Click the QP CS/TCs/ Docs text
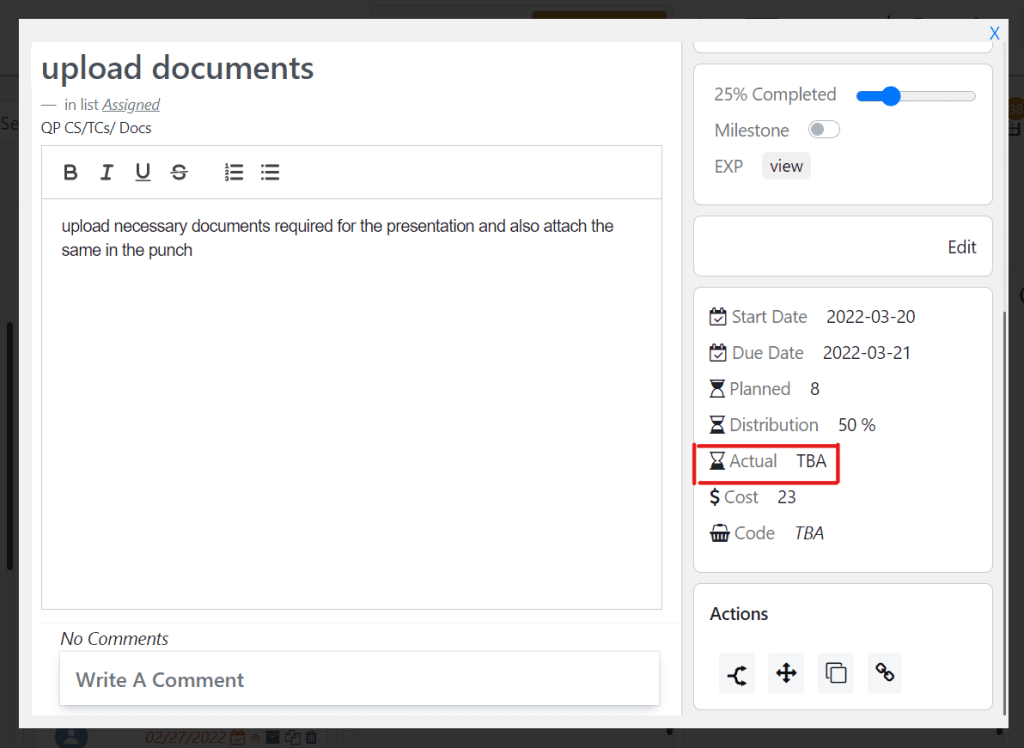The height and width of the screenshot is (748, 1024). 96,127
